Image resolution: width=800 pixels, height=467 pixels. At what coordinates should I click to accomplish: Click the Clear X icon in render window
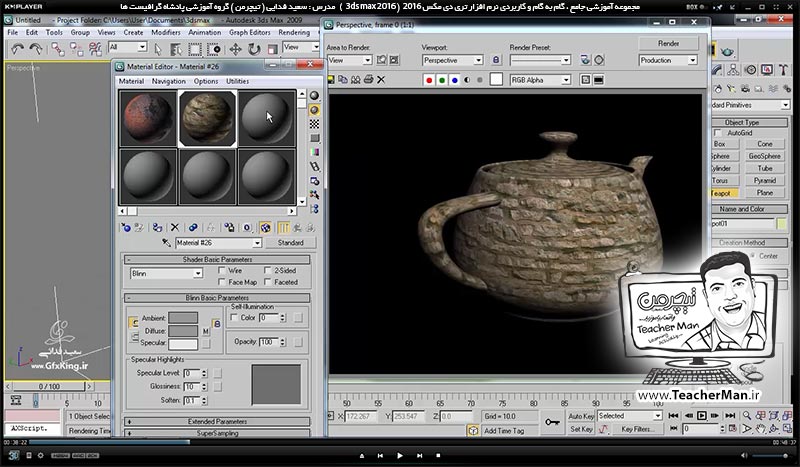pos(381,80)
